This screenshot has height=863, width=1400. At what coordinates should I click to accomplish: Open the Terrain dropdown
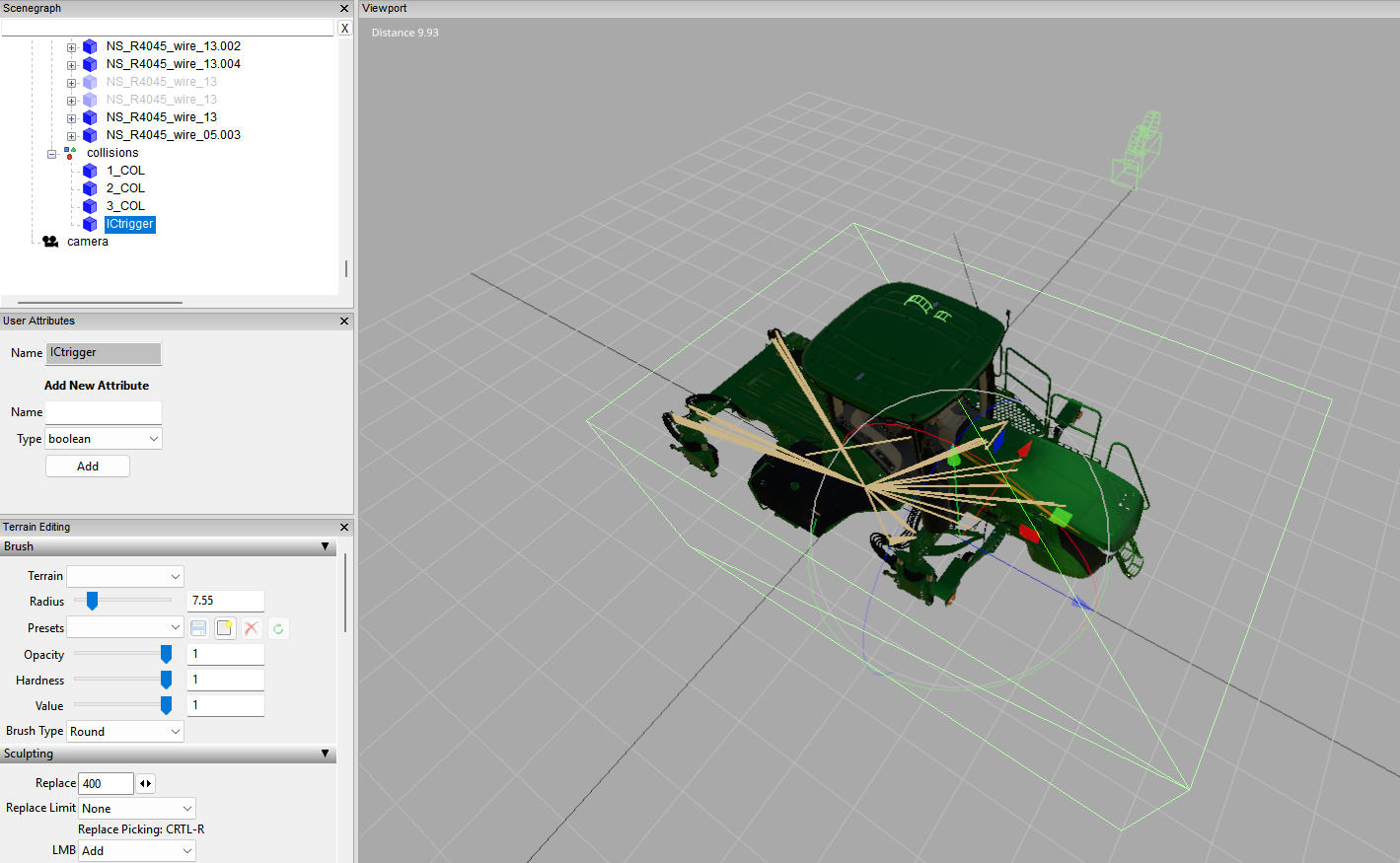pyautogui.click(x=125, y=576)
